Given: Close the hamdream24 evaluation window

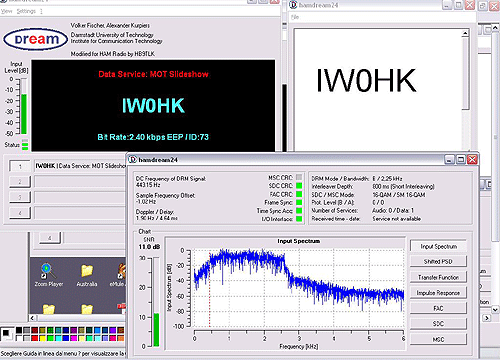Looking at the screenshot, I should (x=472, y=160).
